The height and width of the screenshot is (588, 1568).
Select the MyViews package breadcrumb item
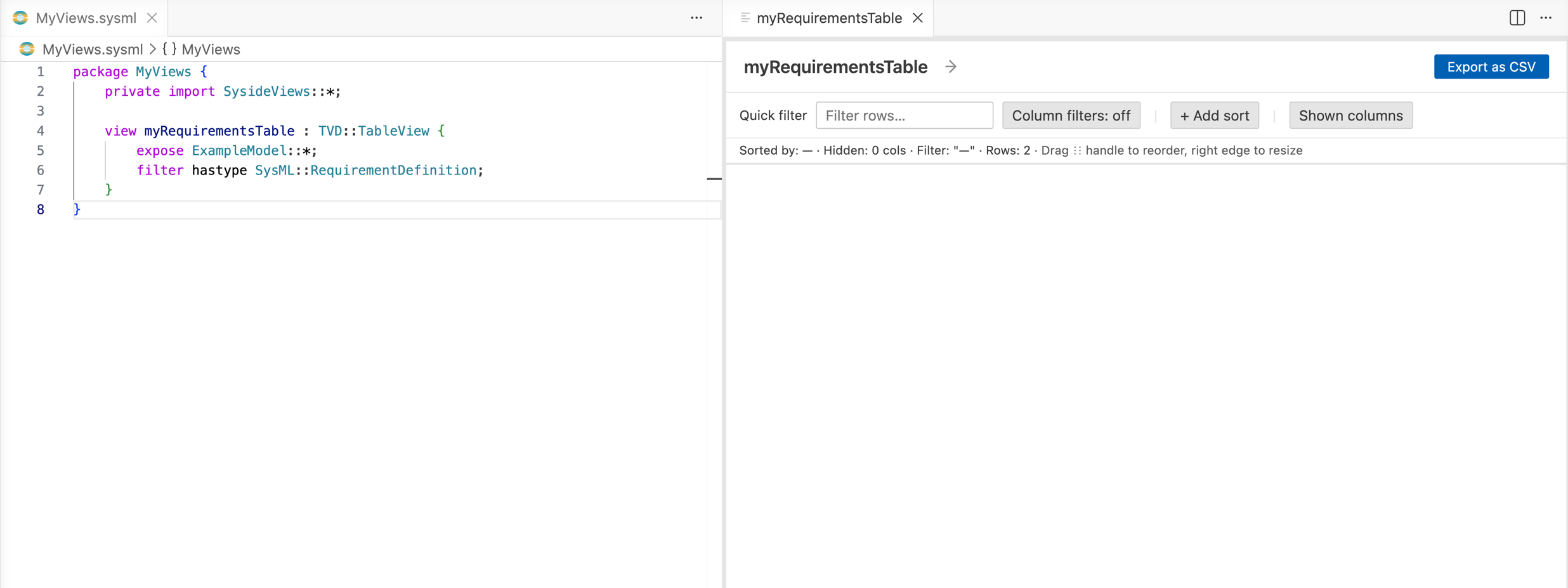pos(211,49)
